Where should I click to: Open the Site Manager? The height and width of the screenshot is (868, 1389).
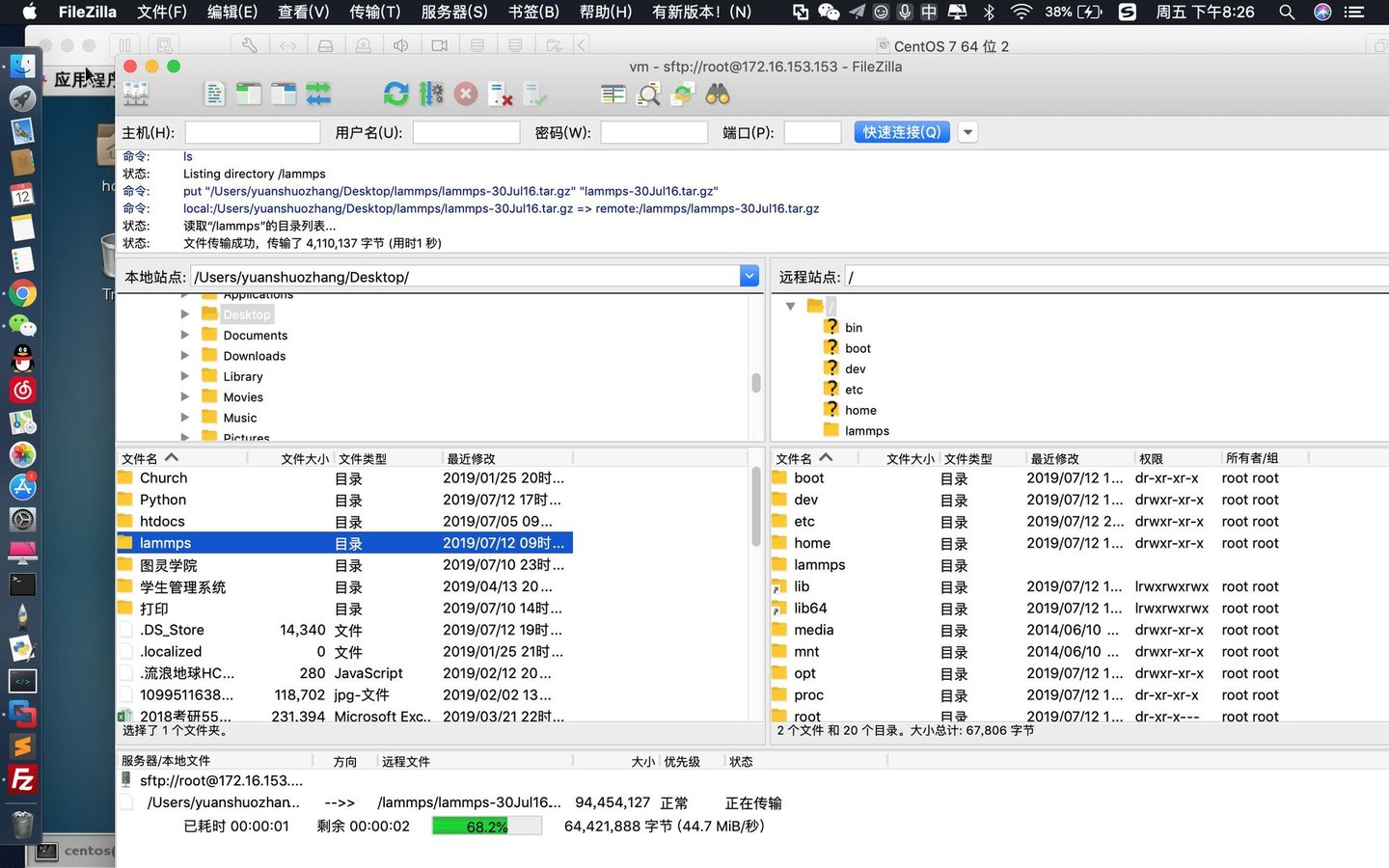coord(135,94)
